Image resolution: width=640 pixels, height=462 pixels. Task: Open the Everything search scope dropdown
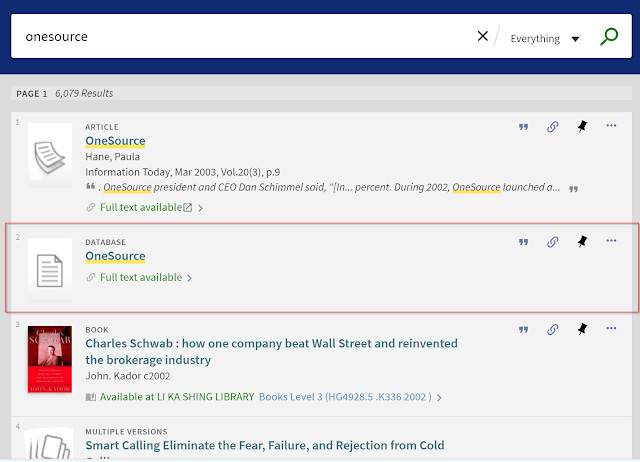pos(544,39)
